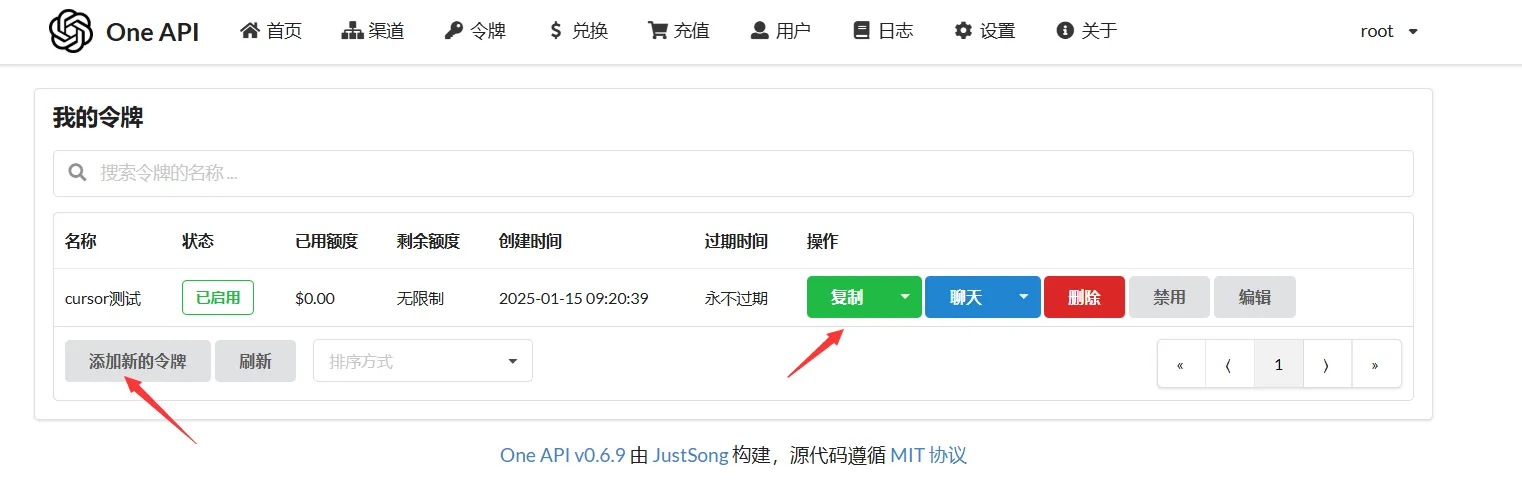Click the magnifier search icon
The height and width of the screenshot is (501, 1522).
pyautogui.click(x=77, y=173)
